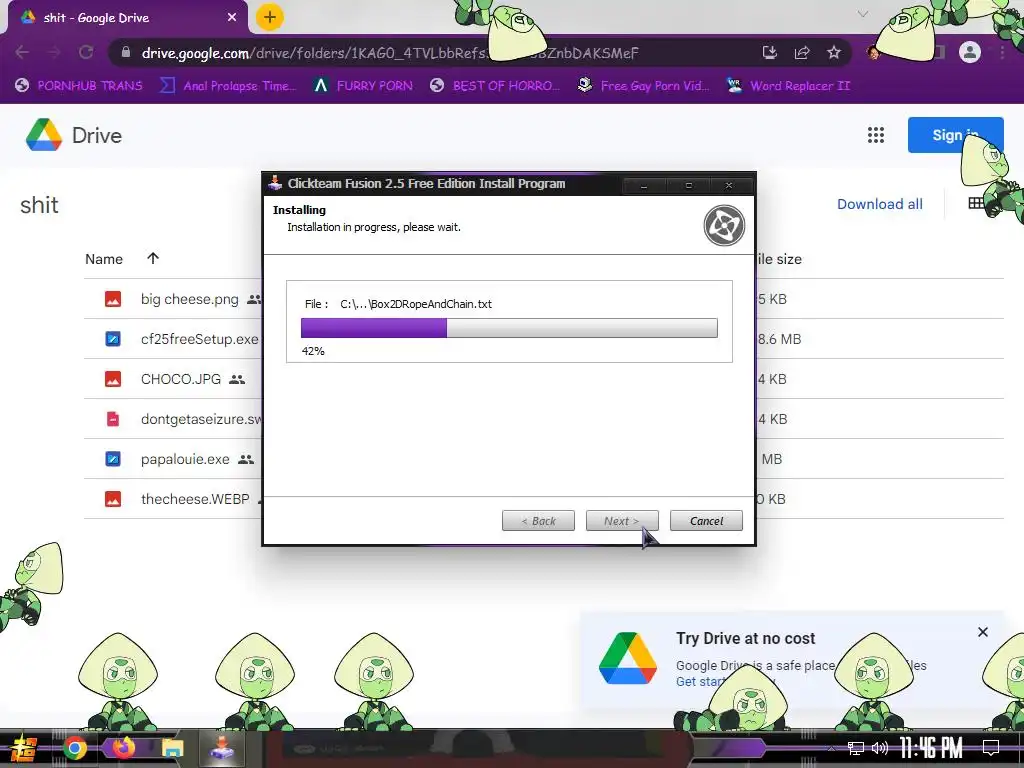This screenshot has width=1024, height=768.
Task: Open File Explorer from taskbar
Action: (x=172, y=748)
